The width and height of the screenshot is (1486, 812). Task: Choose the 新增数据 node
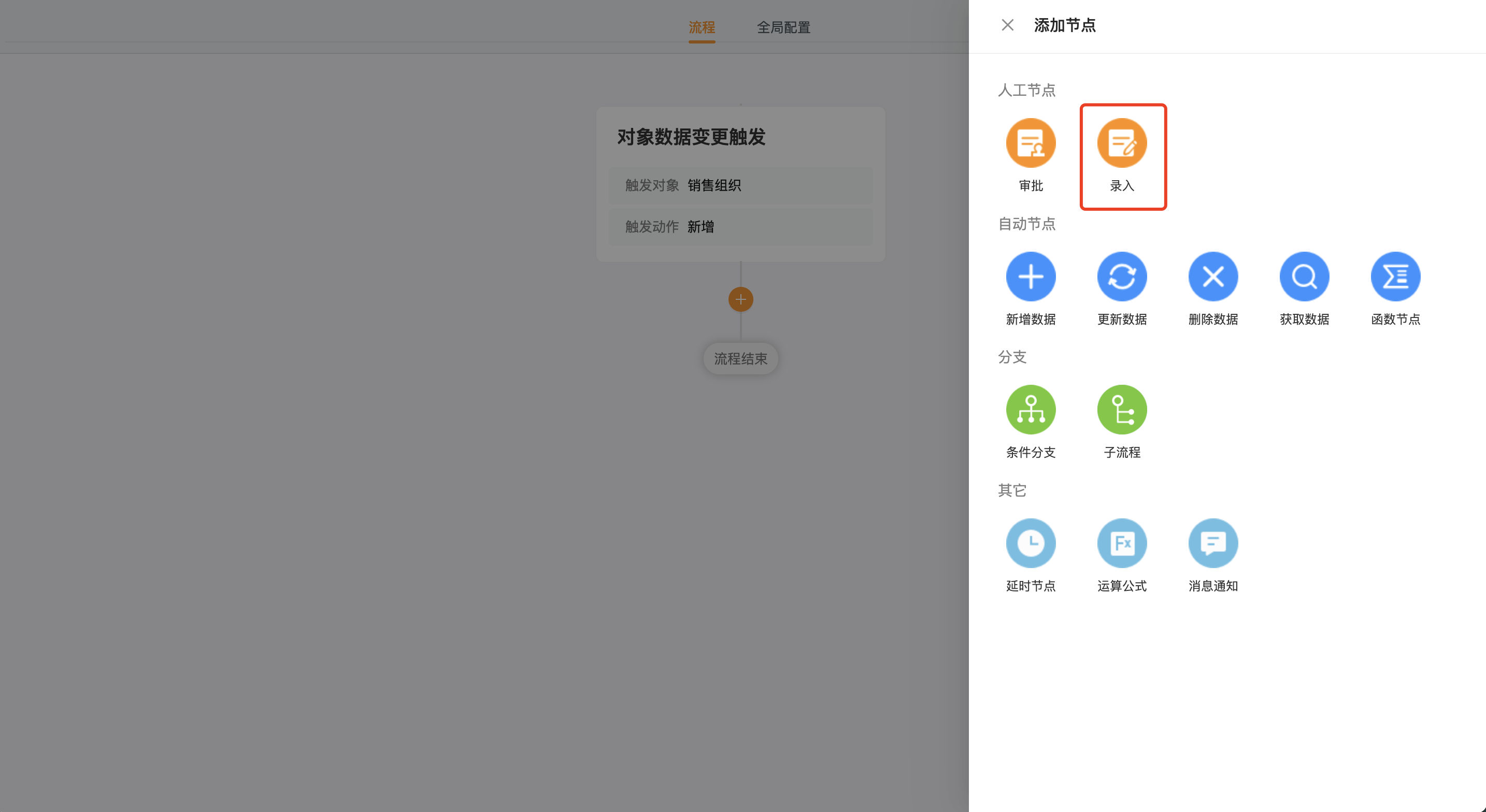coord(1030,276)
